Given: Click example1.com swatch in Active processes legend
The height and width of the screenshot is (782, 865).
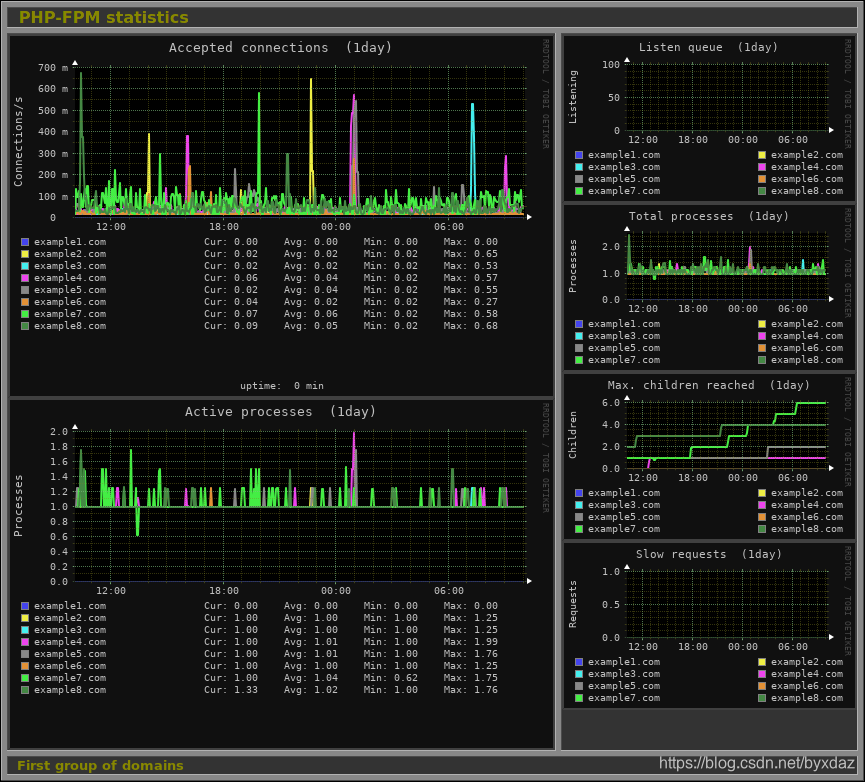Looking at the screenshot, I should click(x=25, y=606).
